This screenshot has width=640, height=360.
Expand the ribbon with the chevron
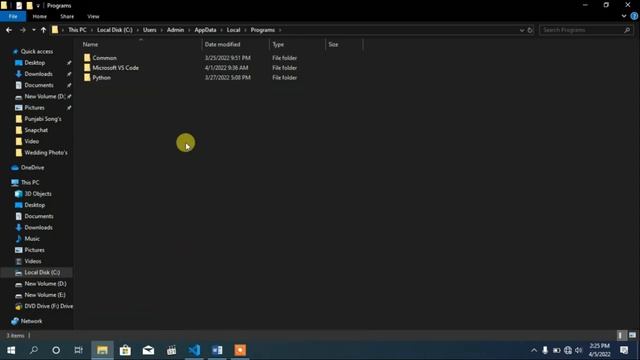tap(624, 16)
